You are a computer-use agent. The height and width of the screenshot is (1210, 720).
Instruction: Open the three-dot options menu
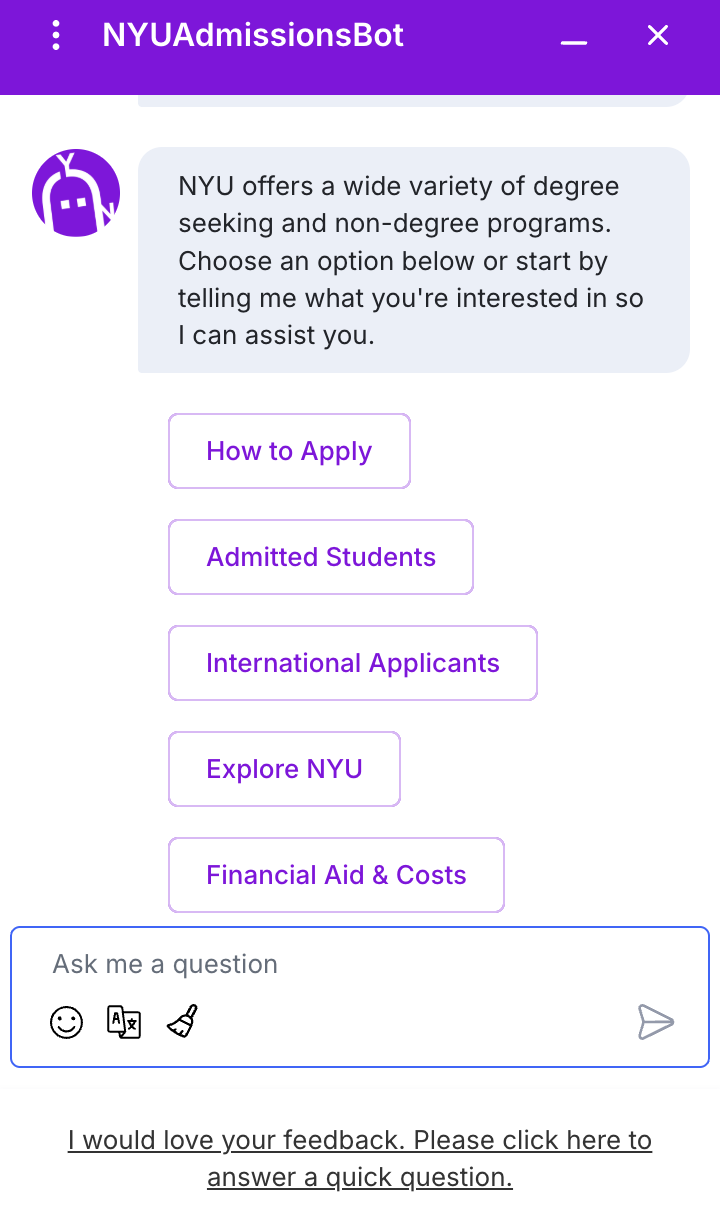coord(56,36)
